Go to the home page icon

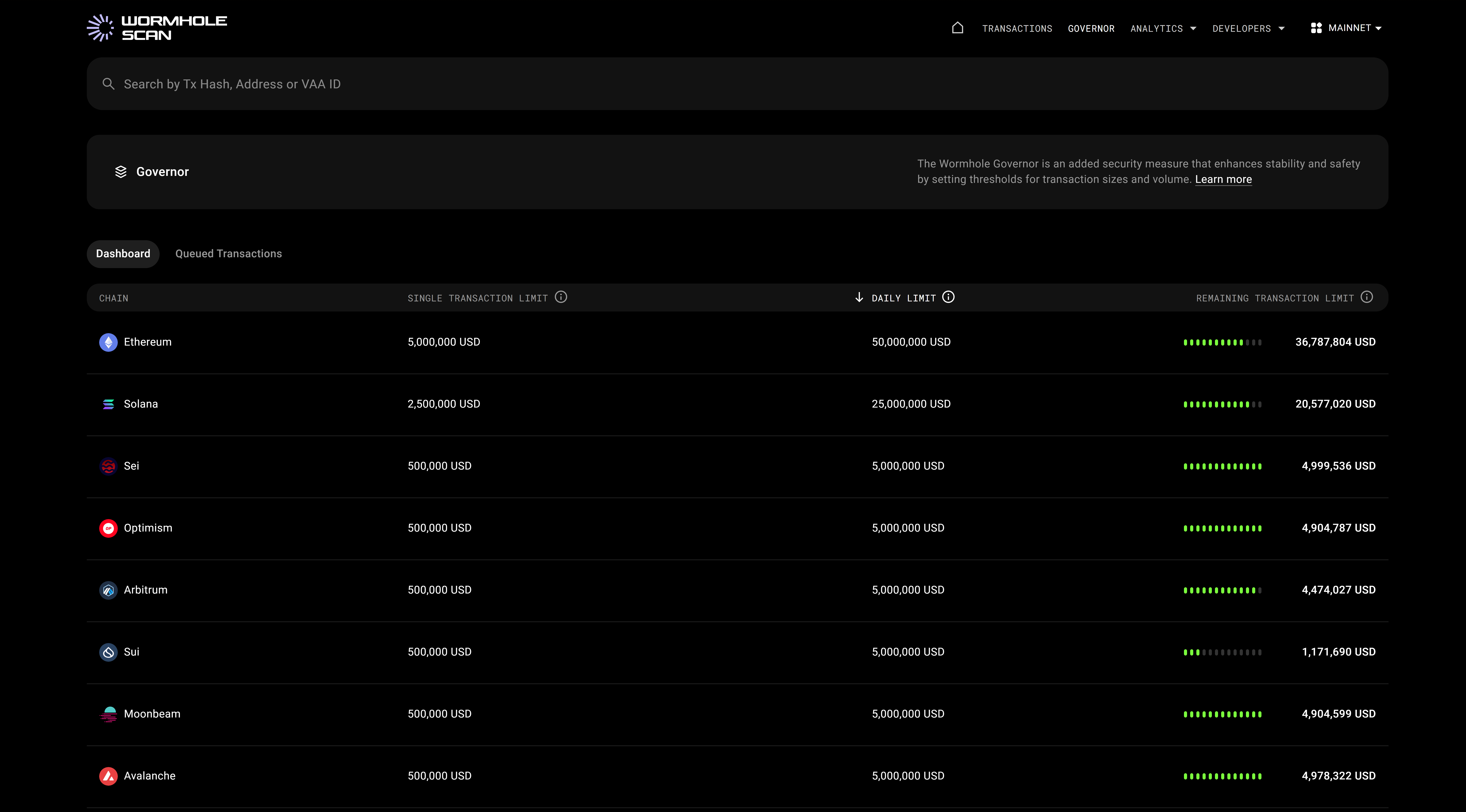point(957,28)
